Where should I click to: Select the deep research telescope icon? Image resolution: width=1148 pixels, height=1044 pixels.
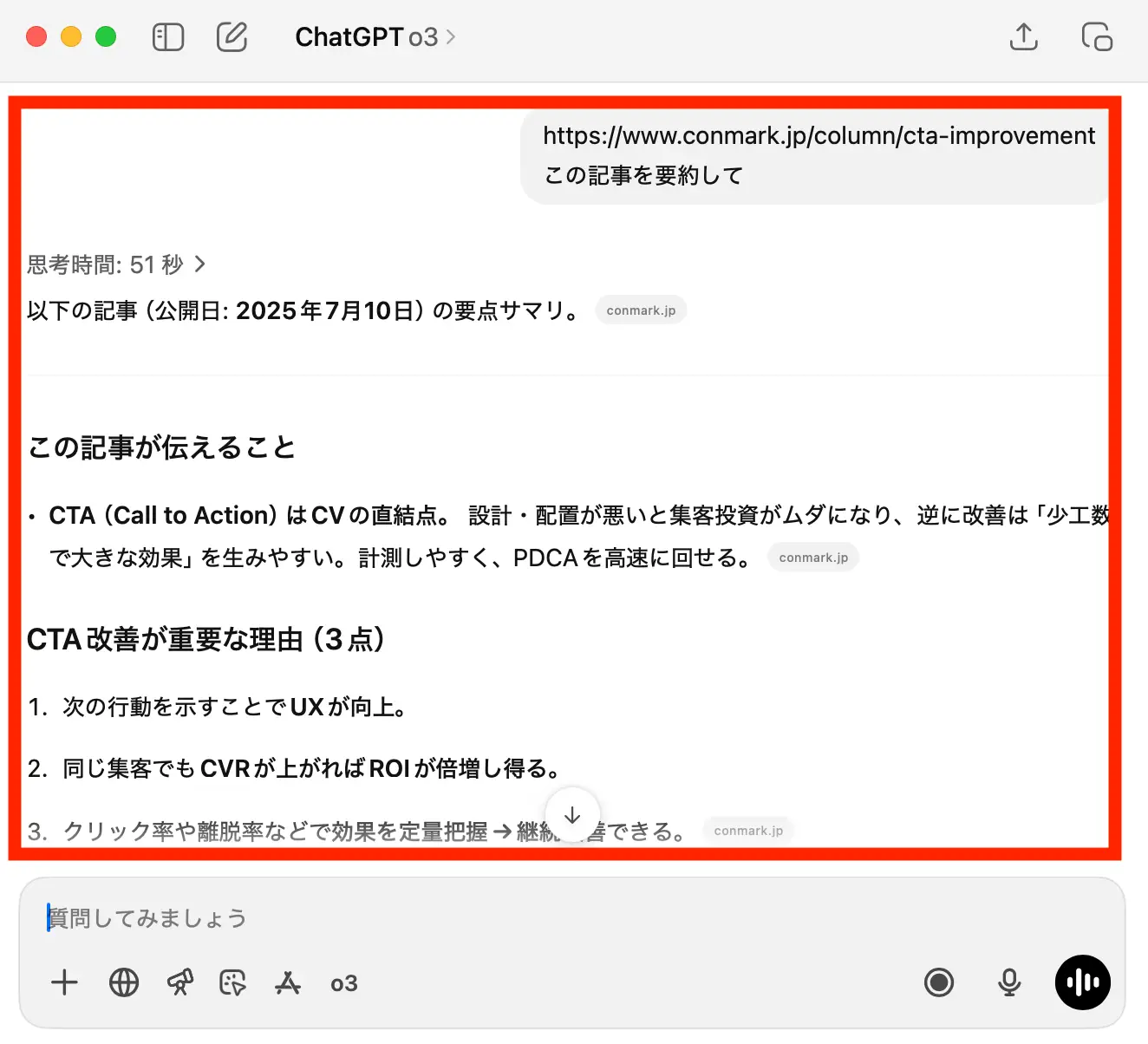pos(180,982)
